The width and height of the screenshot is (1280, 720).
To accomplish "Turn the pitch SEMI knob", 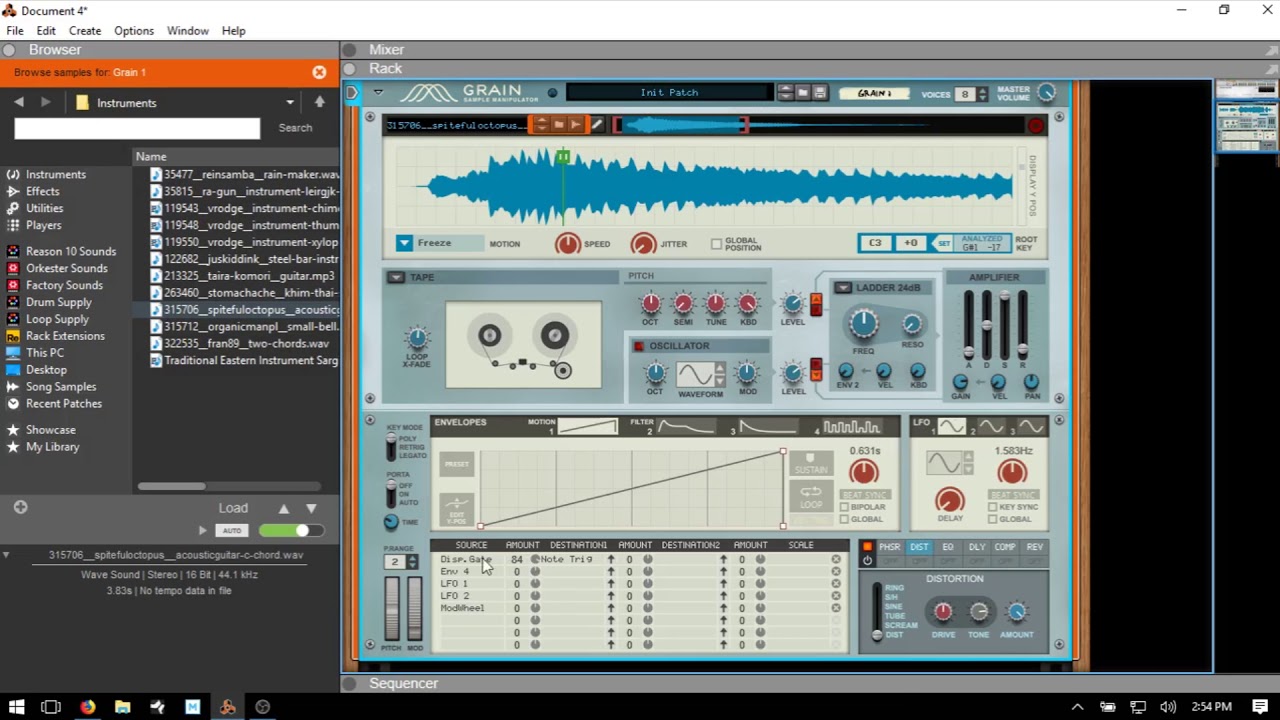I will [x=683, y=303].
